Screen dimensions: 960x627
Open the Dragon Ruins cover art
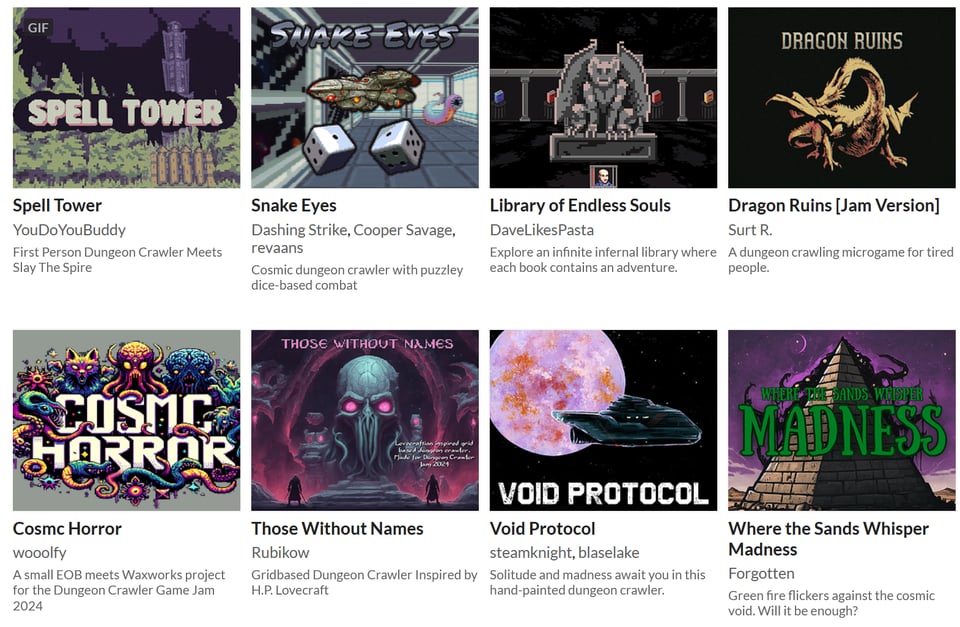pos(841,97)
